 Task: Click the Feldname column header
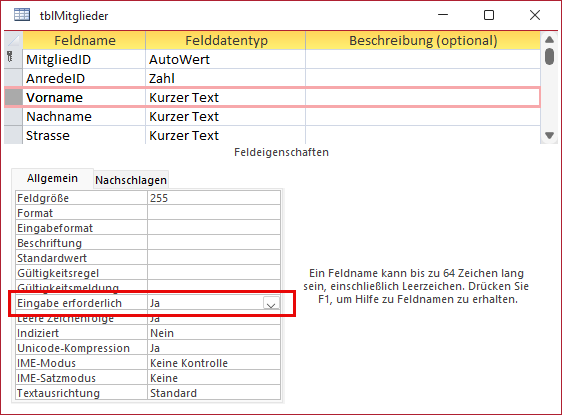[84, 40]
